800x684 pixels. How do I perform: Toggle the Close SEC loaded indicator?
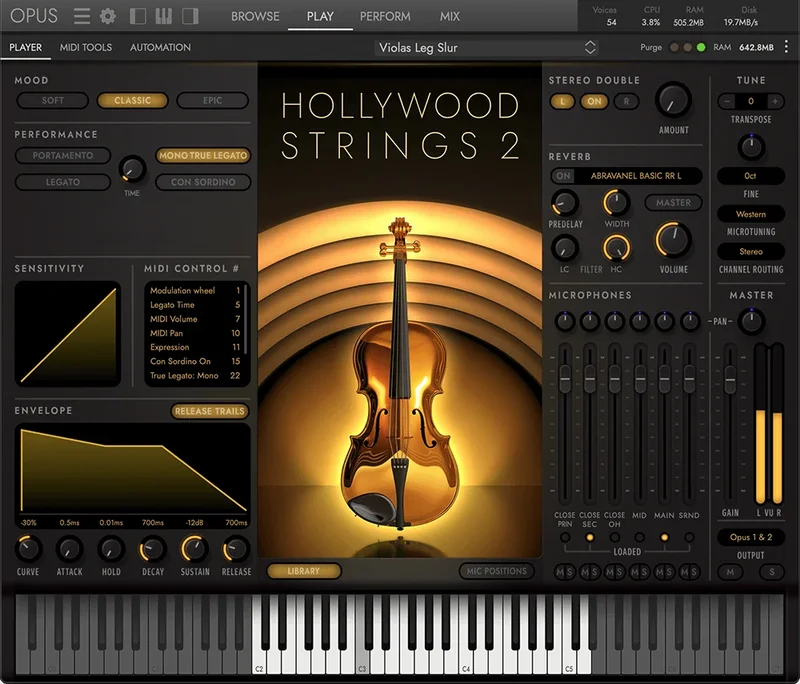pos(590,537)
